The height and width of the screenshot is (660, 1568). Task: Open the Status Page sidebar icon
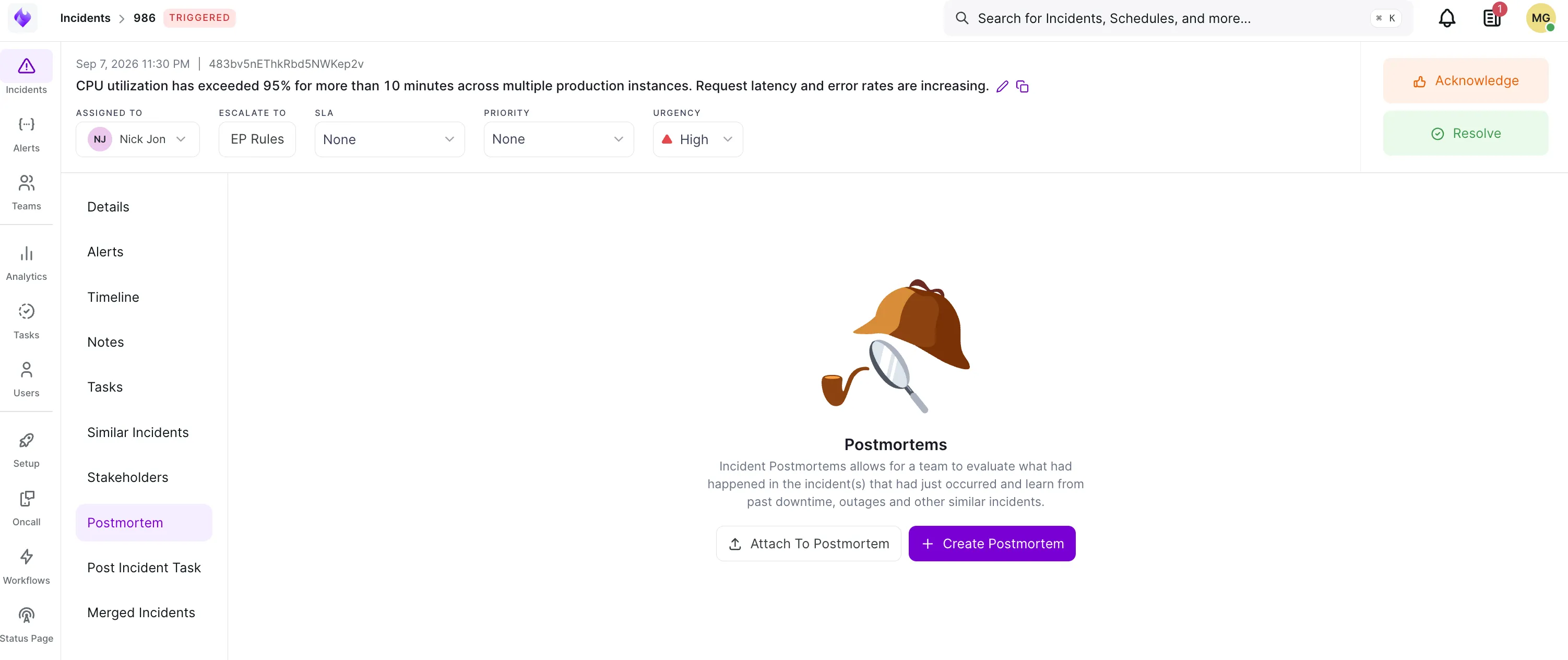tap(26, 626)
